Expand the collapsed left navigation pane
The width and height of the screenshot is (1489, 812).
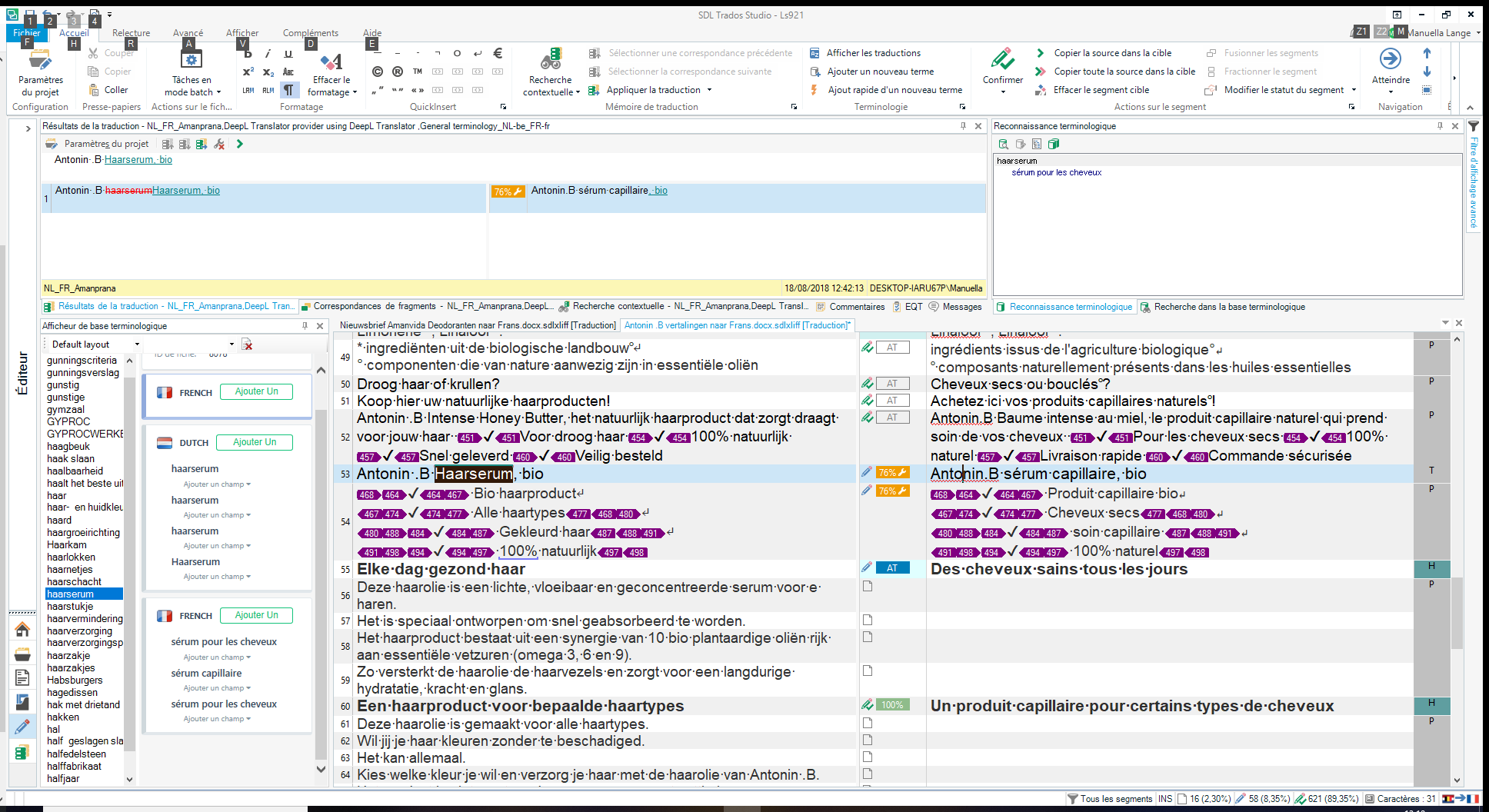pyautogui.click(x=28, y=128)
